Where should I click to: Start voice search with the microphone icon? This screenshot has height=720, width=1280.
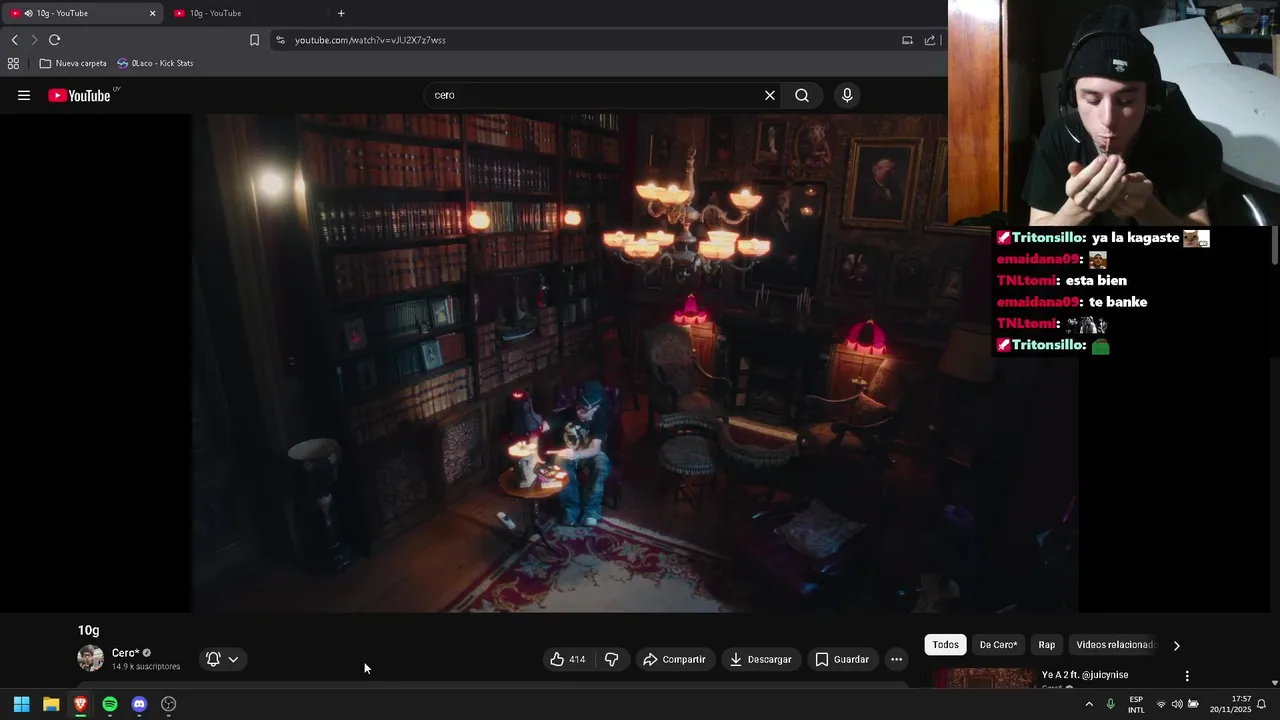pos(847,95)
